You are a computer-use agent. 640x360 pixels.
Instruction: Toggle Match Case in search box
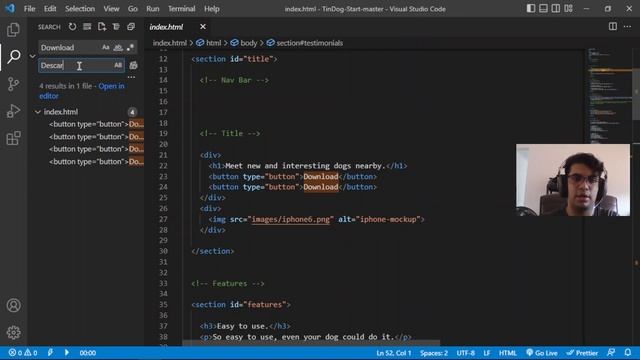[x=106, y=47]
